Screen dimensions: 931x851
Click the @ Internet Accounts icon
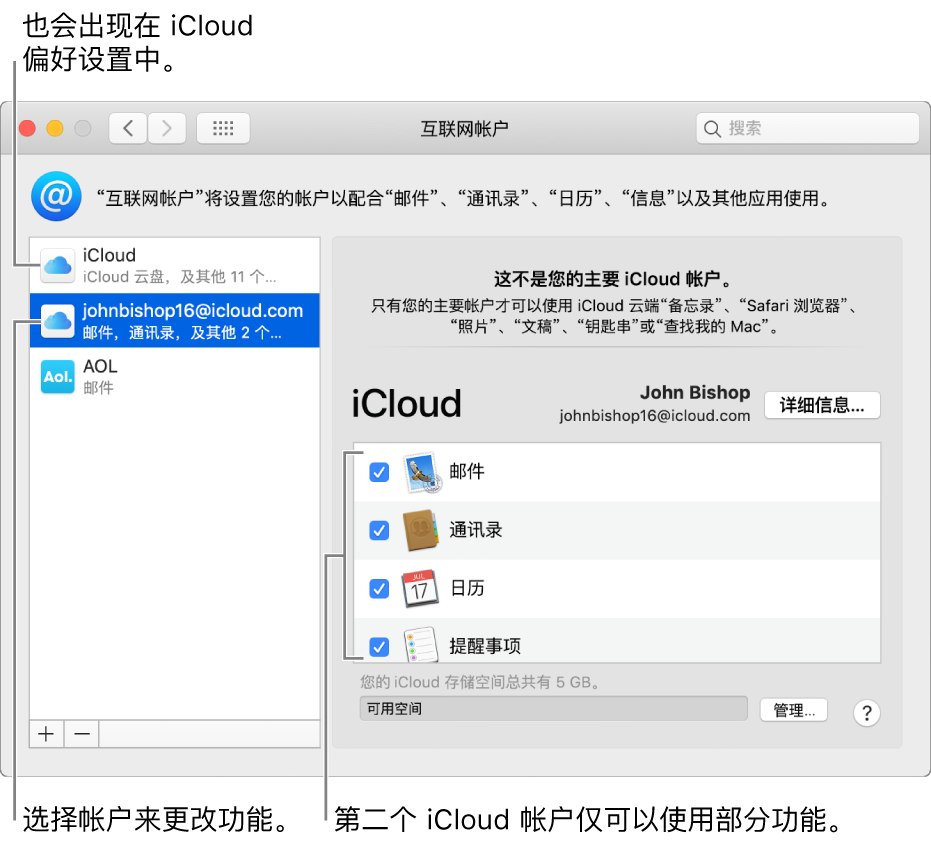[56, 196]
